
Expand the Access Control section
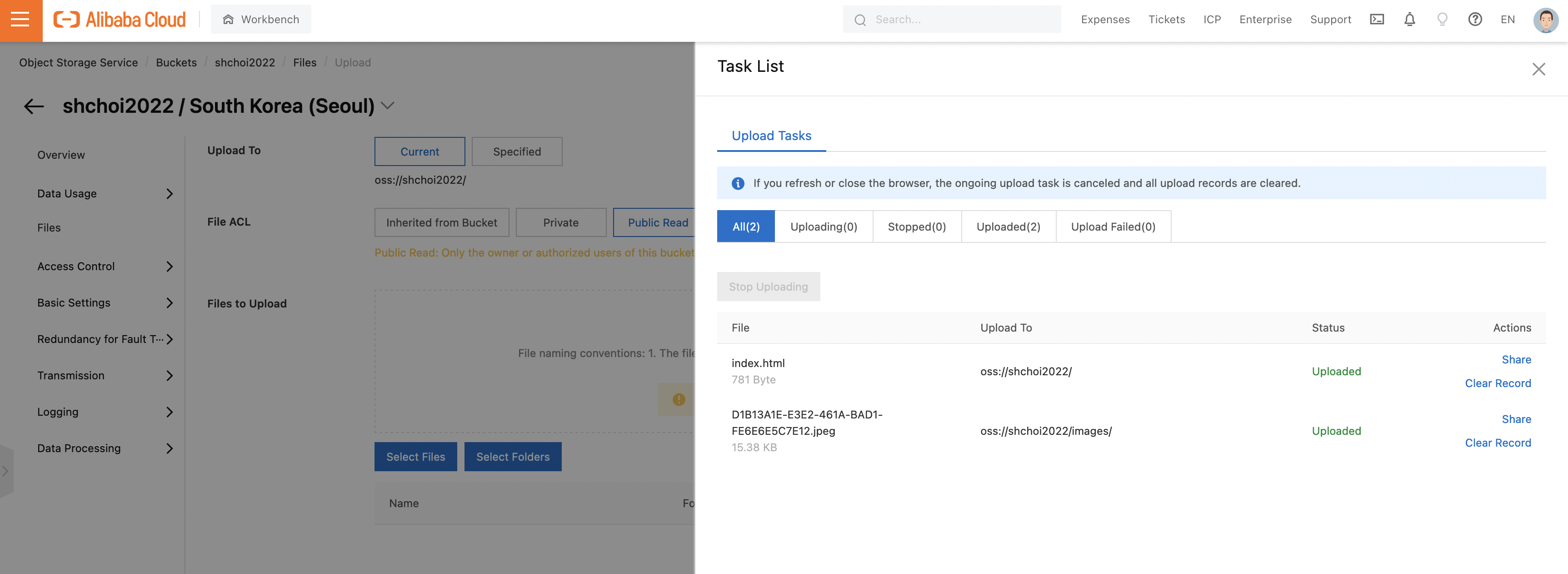(x=105, y=266)
